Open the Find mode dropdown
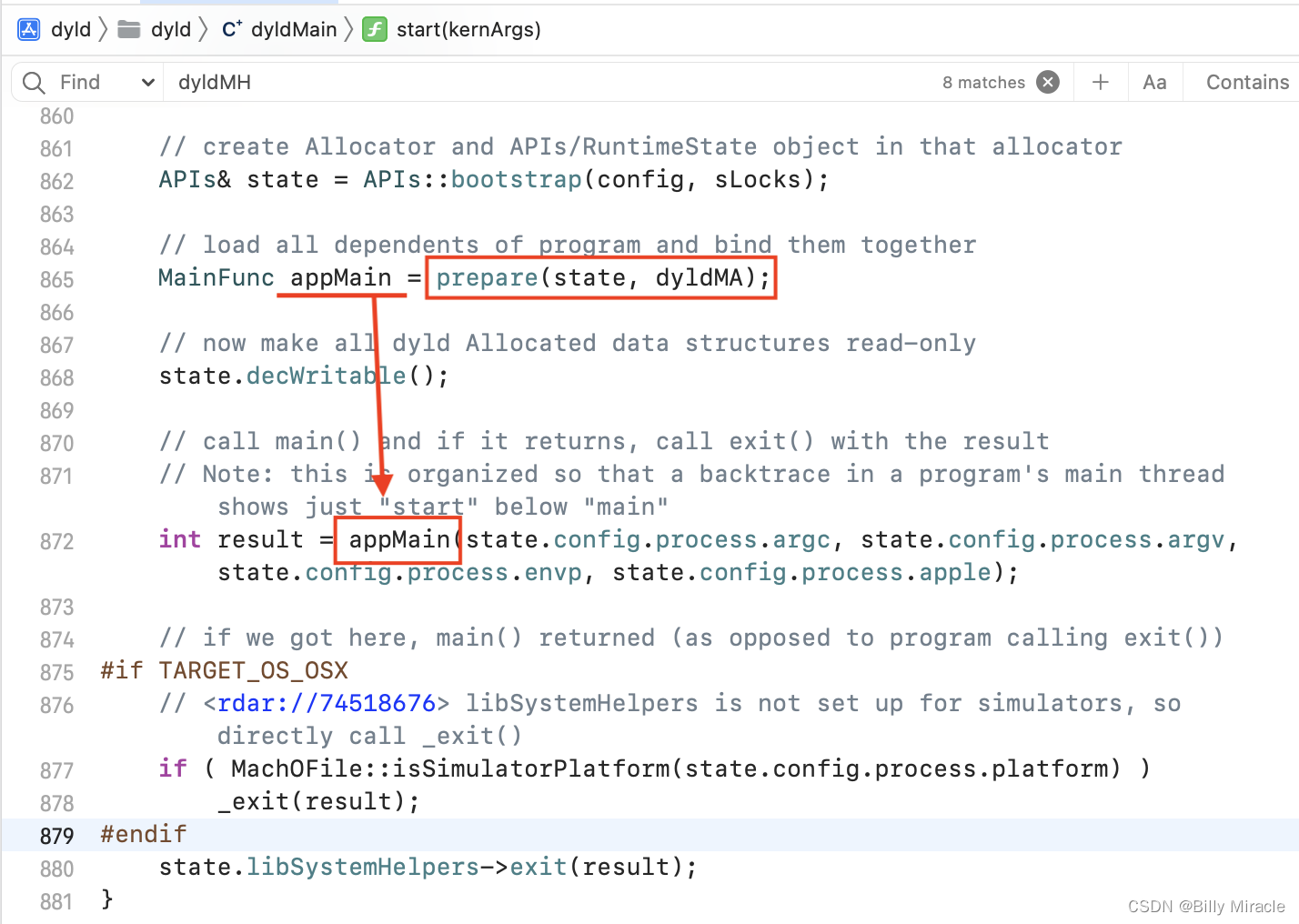Screen dimensions: 1299x924 point(107,83)
